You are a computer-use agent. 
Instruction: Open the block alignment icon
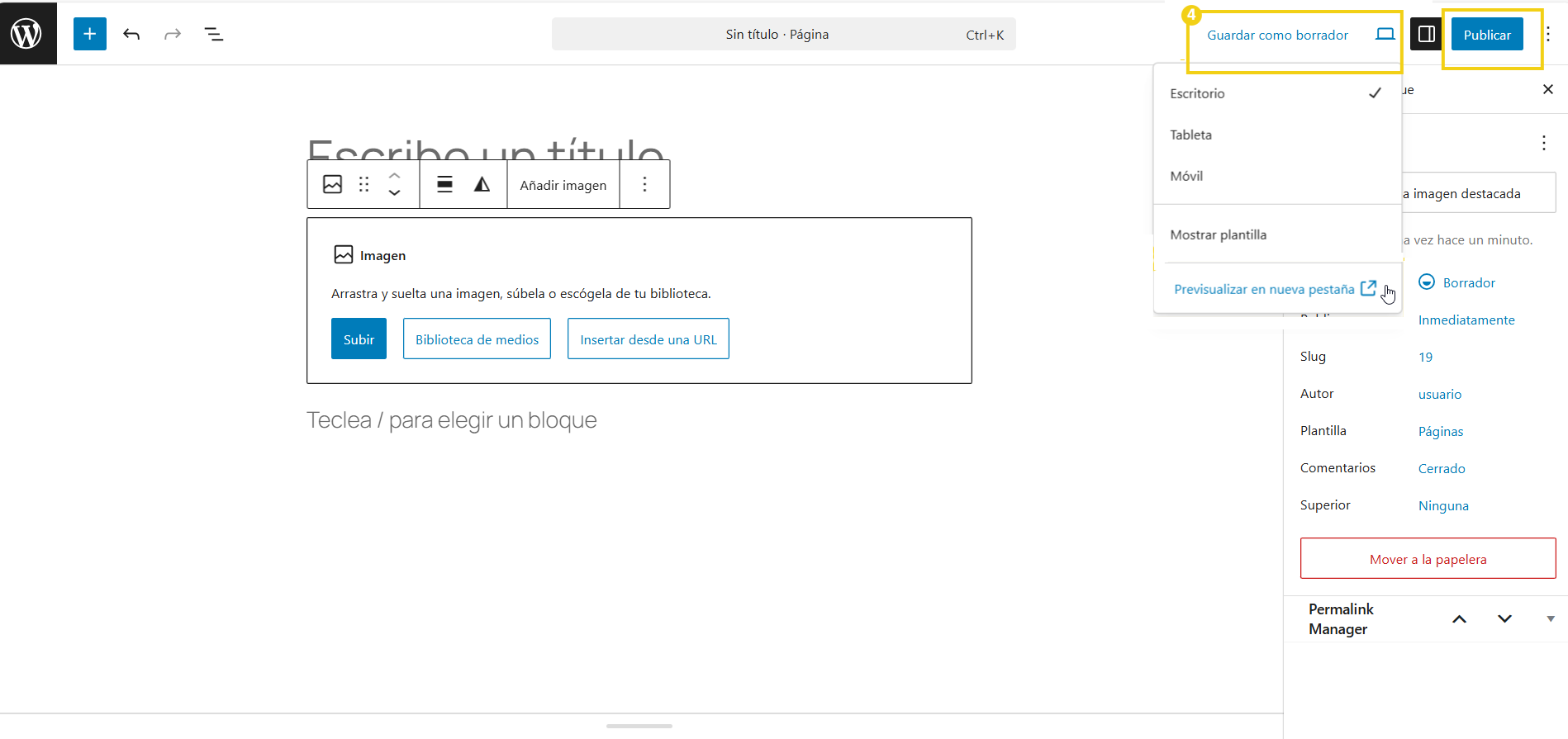444,184
